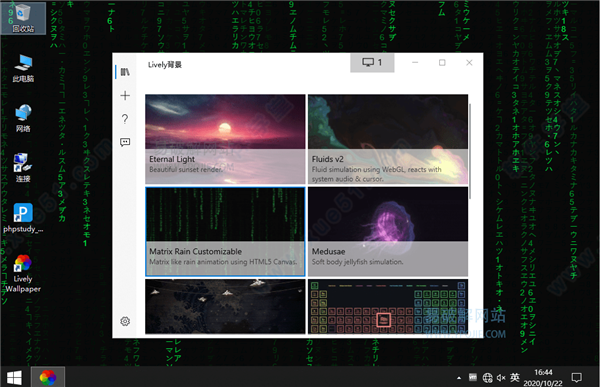Toggle the muted volume icon in tray
Screen dimensions: 600x387
pos(501,378)
